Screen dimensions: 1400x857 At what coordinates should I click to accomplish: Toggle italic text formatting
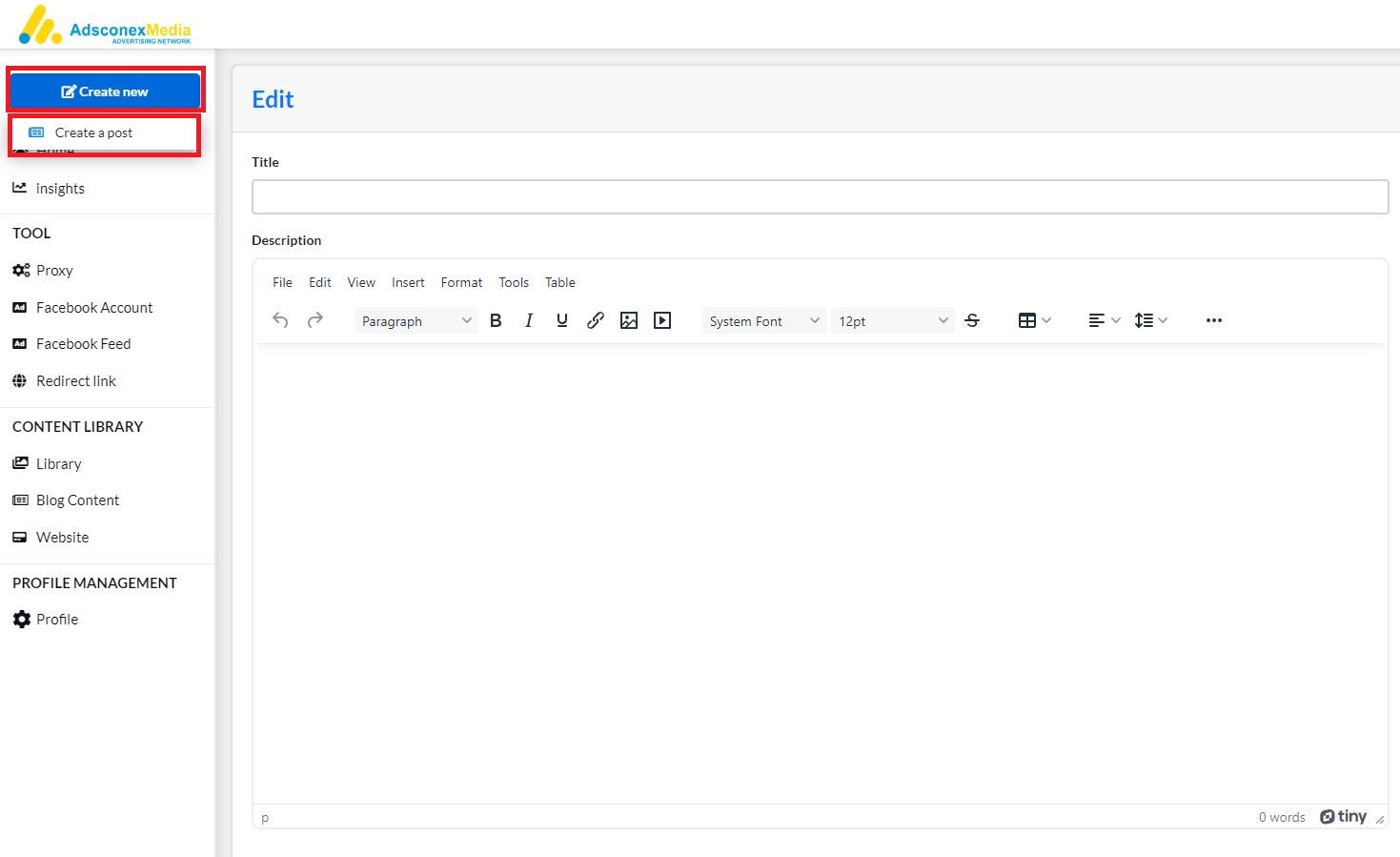click(529, 320)
